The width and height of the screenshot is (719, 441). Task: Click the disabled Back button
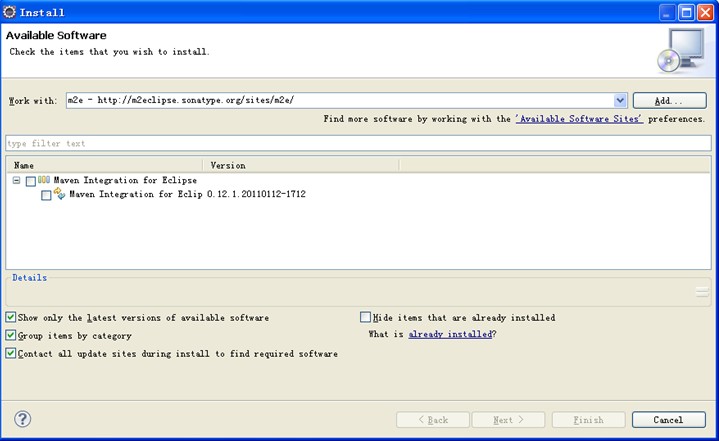pos(433,419)
